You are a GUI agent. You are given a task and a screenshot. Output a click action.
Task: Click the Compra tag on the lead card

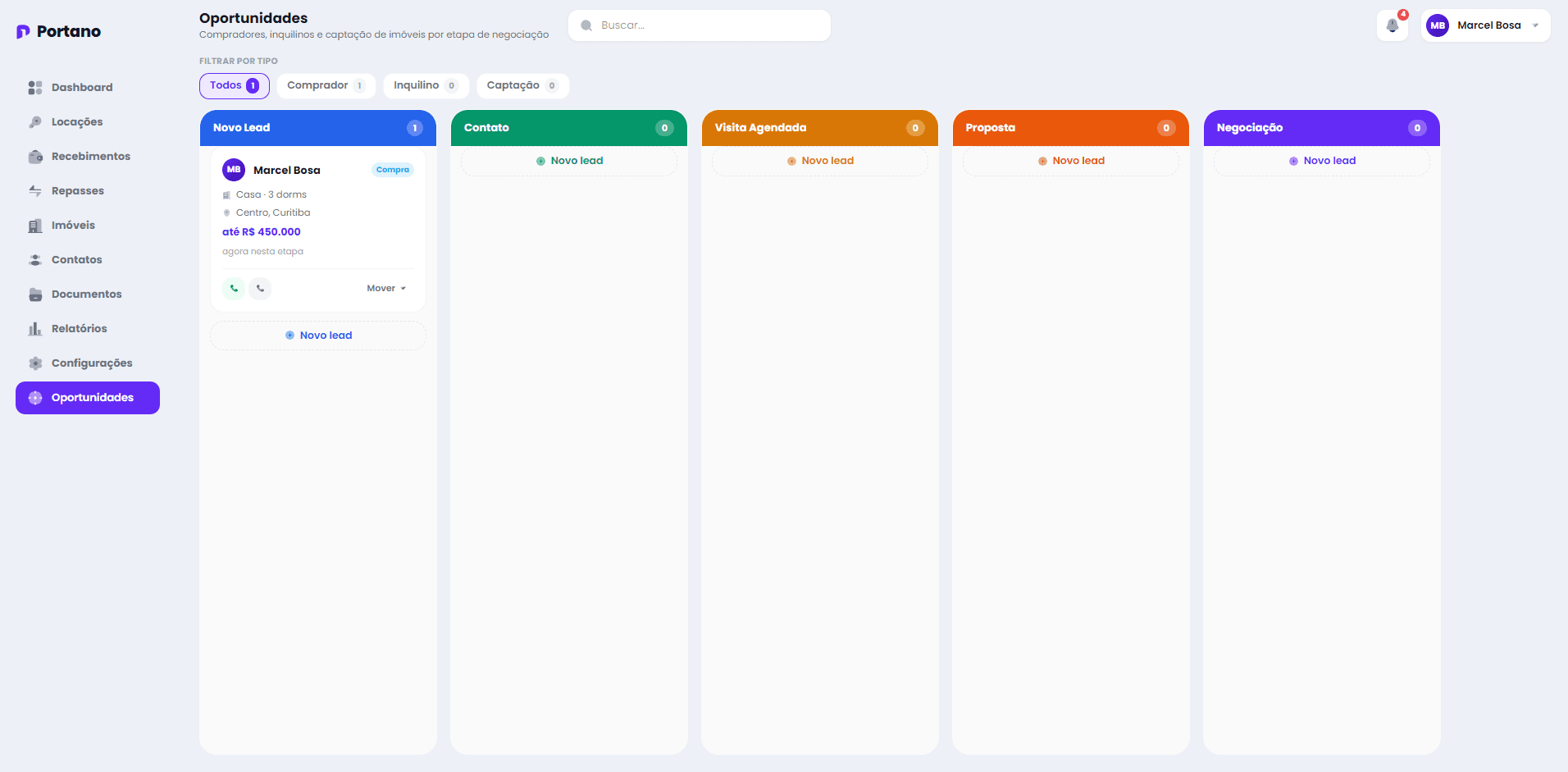point(393,170)
